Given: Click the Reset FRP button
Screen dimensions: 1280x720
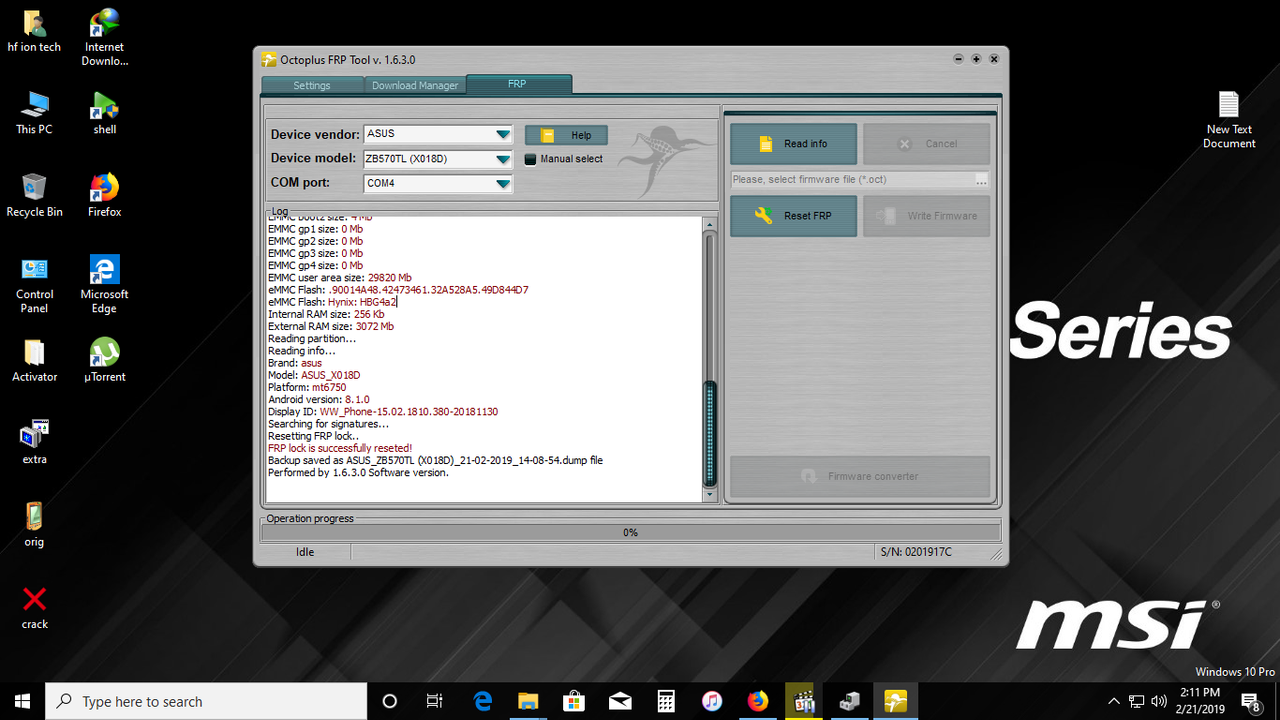Looking at the screenshot, I should [793, 216].
